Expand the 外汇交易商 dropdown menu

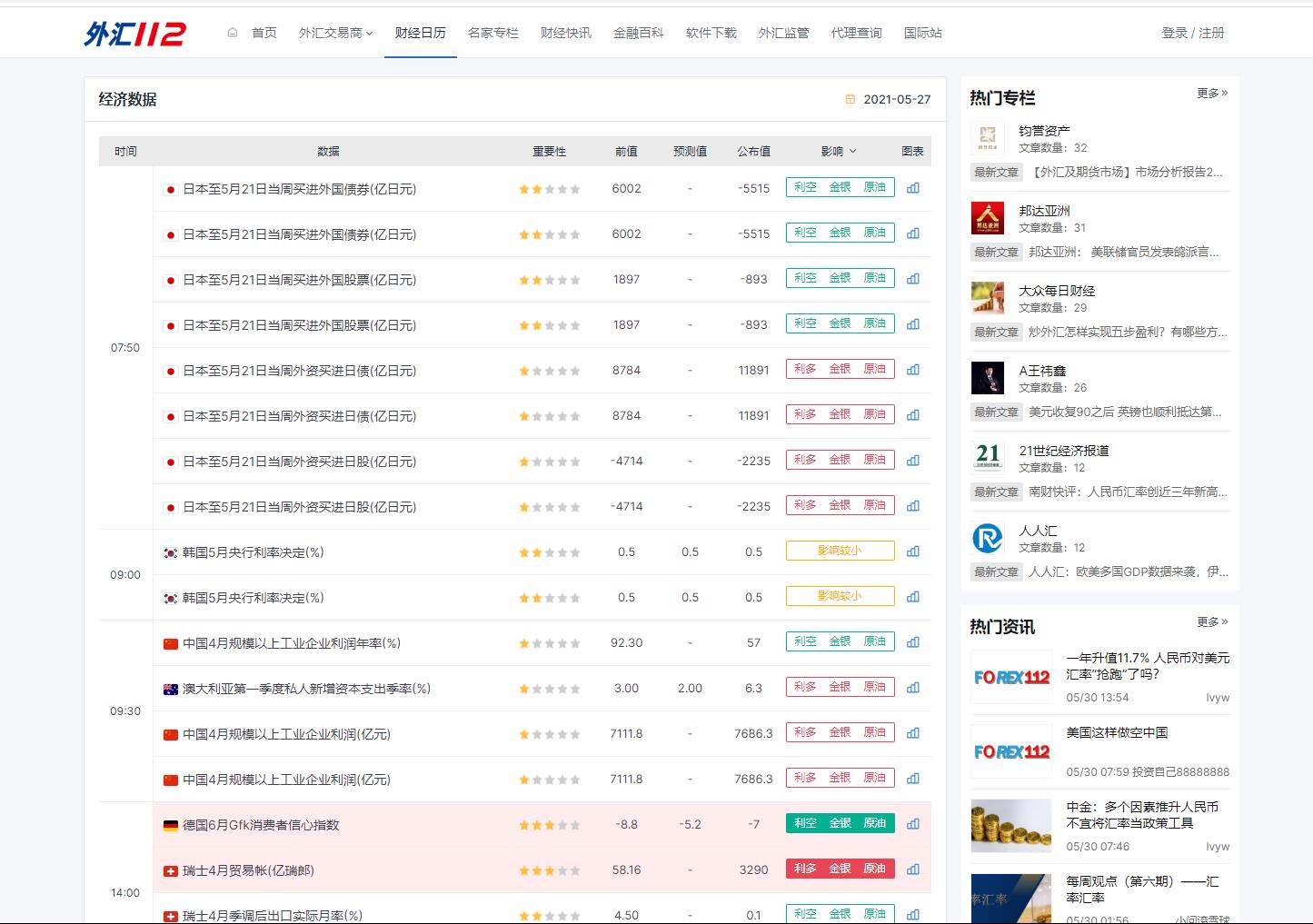[x=335, y=33]
